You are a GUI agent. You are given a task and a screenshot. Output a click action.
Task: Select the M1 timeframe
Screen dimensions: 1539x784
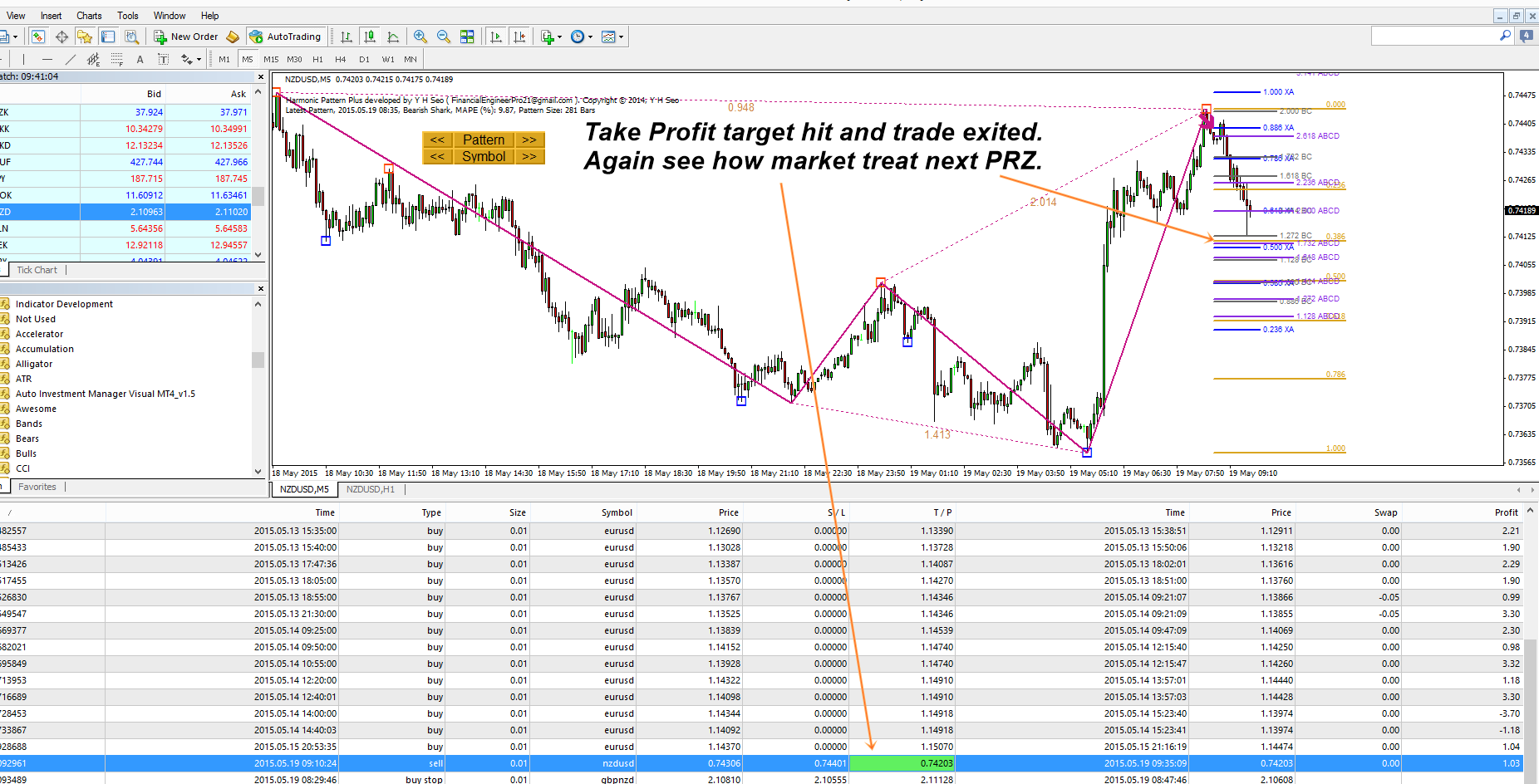224,59
